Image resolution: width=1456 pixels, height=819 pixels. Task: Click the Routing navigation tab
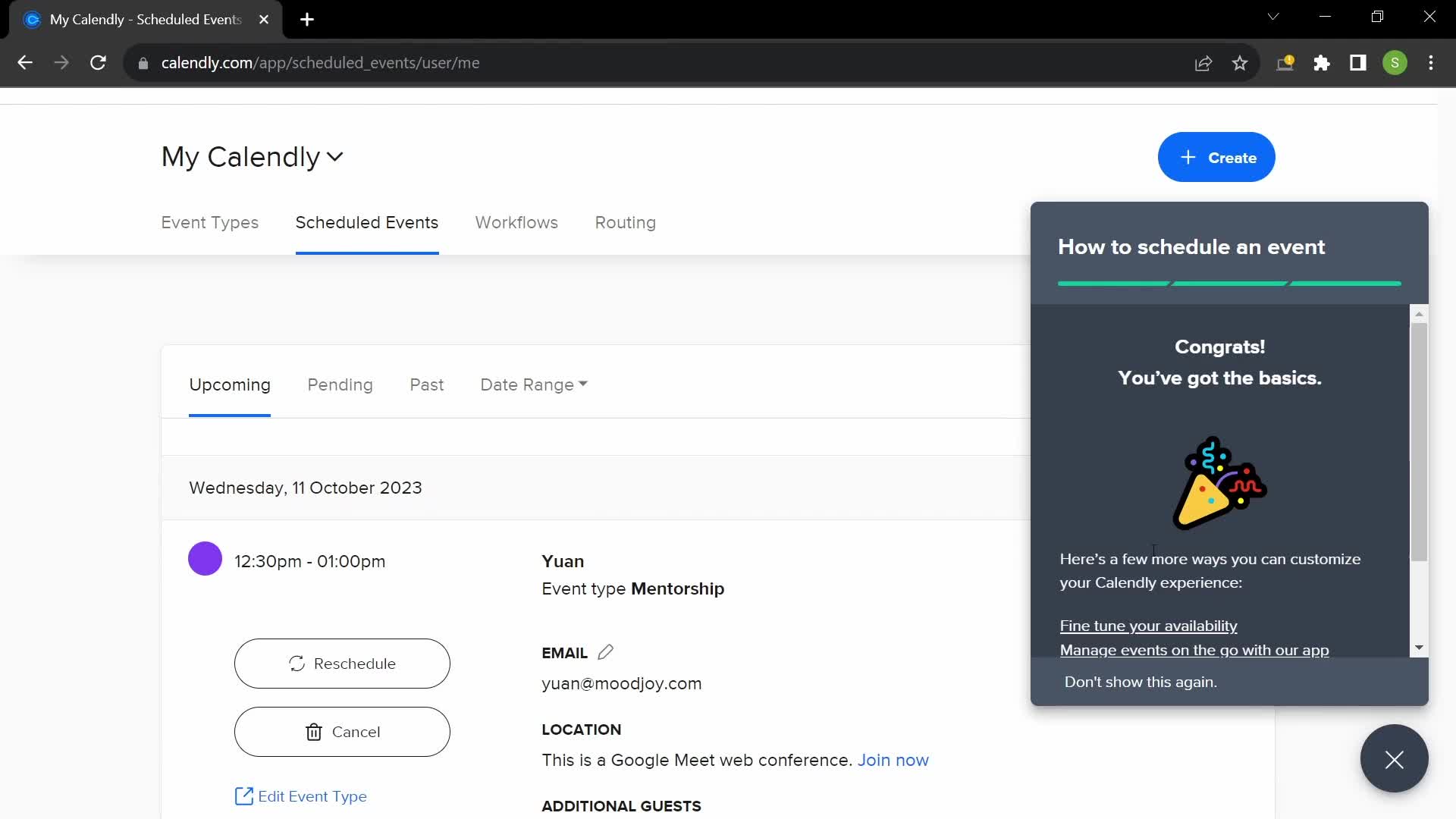pyautogui.click(x=625, y=222)
